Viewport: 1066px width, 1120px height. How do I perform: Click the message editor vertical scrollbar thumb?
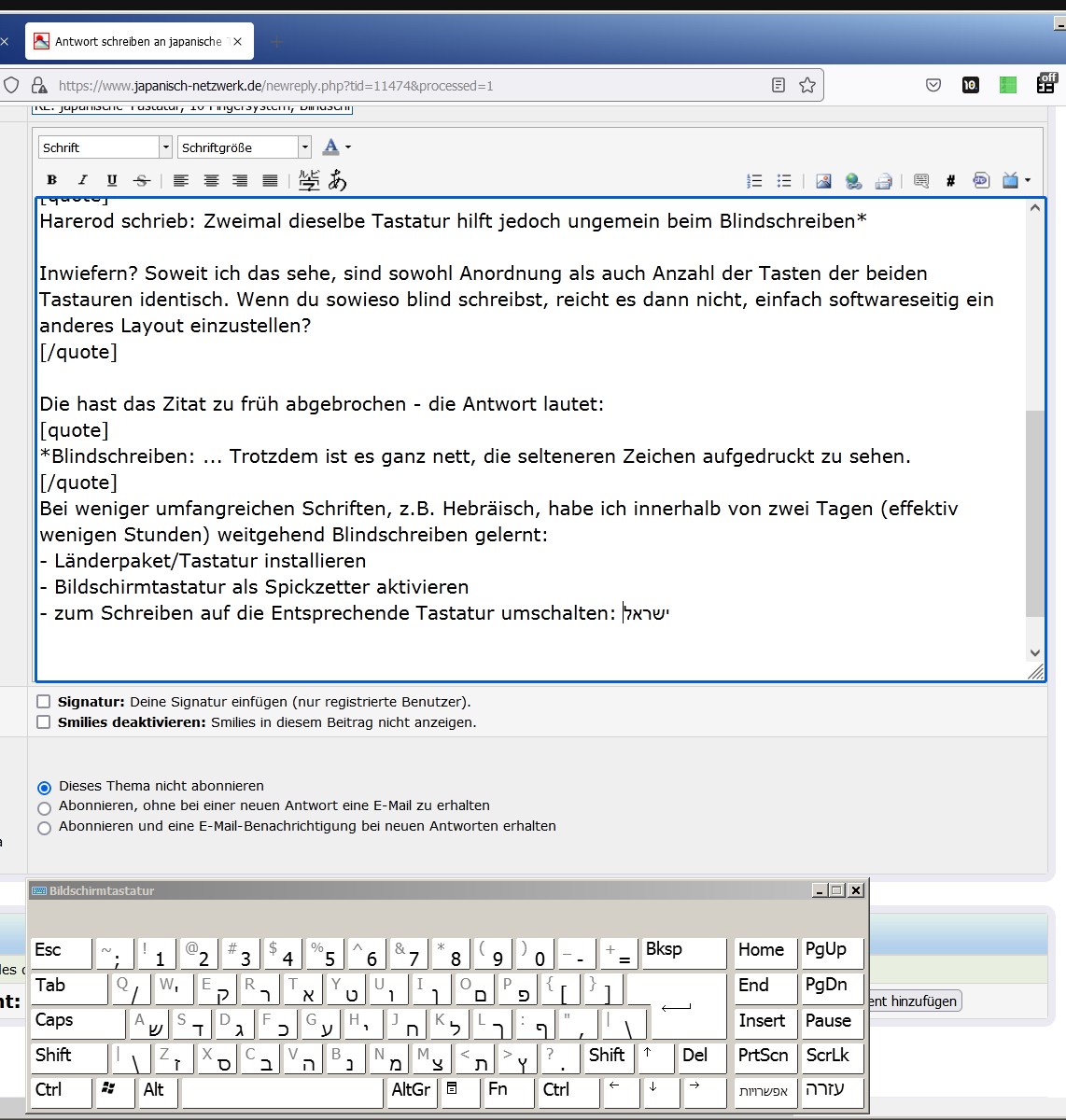(x=1034, y=513)
